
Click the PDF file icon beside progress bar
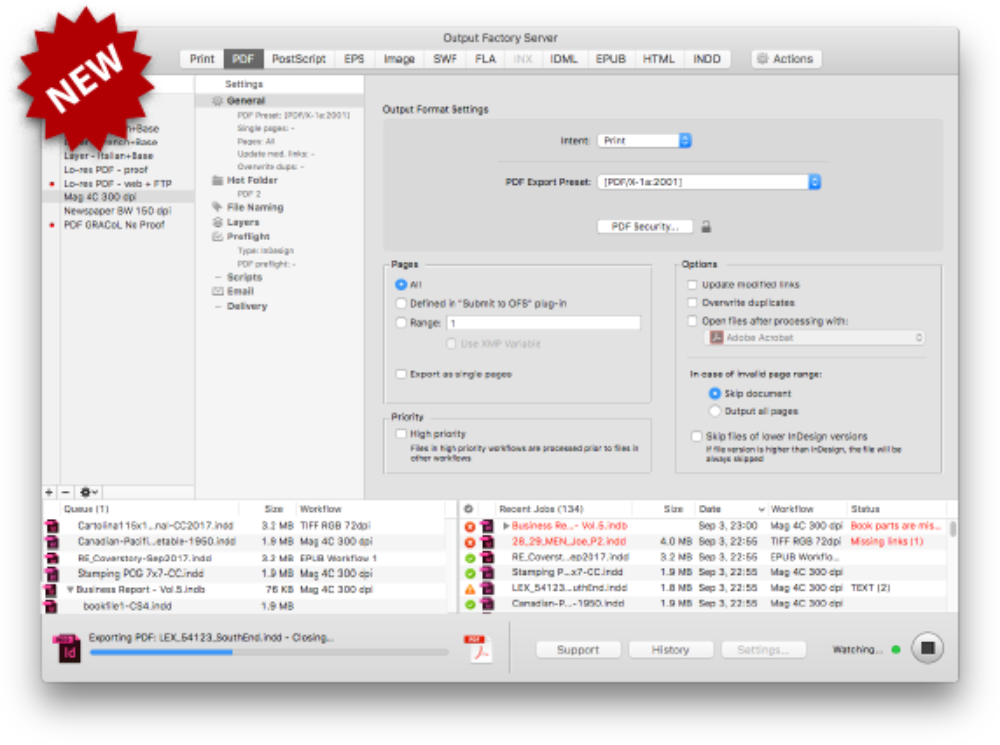click(480, 648)
